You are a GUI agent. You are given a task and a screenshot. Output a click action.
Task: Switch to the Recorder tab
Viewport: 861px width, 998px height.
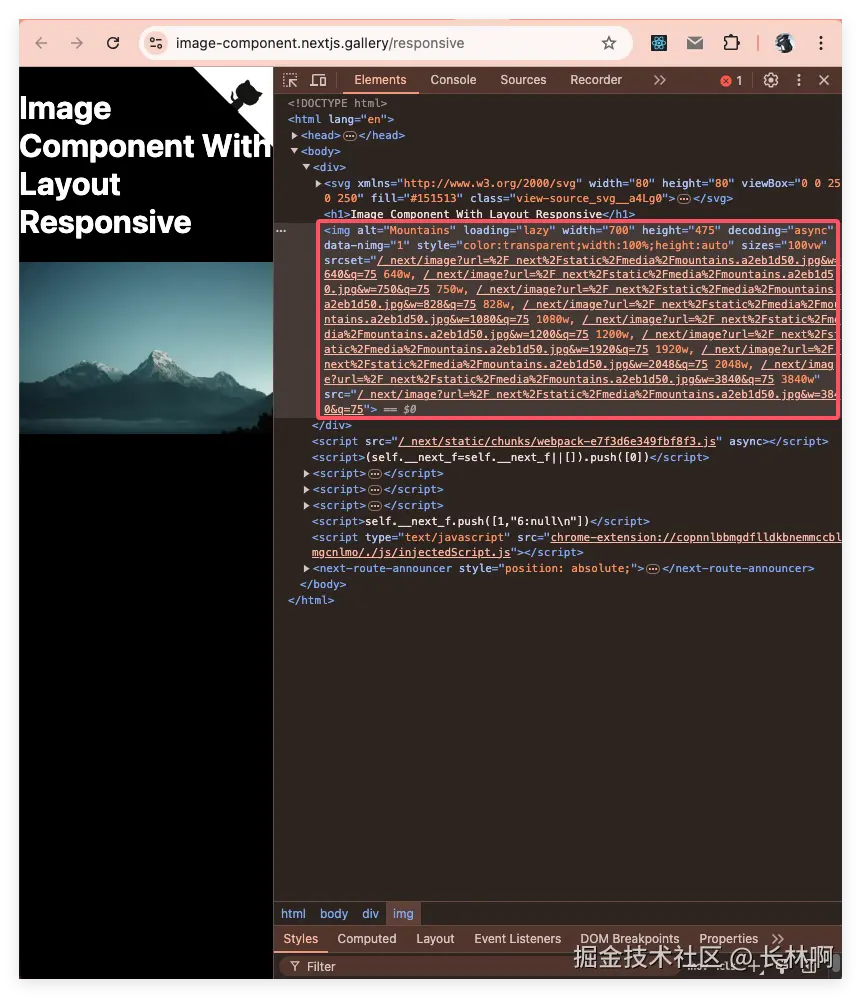[x=596, y=80]
